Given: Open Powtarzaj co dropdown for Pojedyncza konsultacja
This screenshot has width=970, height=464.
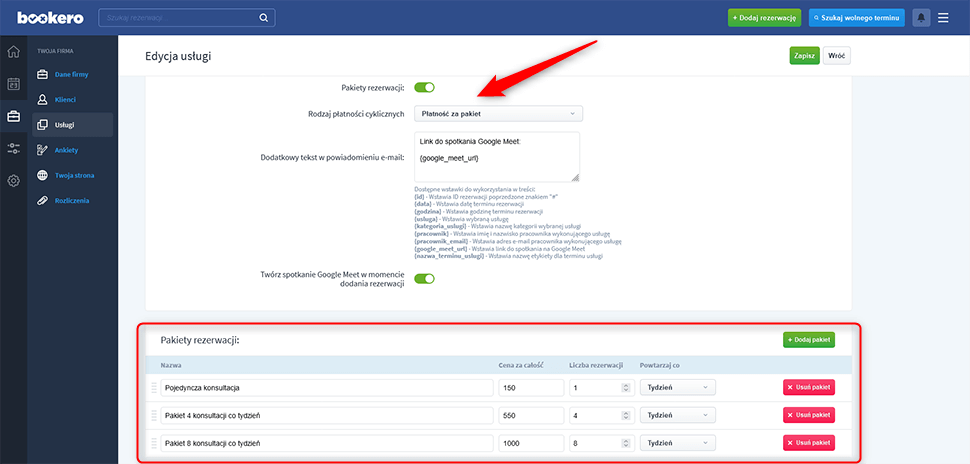Looking at the screenshot, I should click(x=678, y=387).
